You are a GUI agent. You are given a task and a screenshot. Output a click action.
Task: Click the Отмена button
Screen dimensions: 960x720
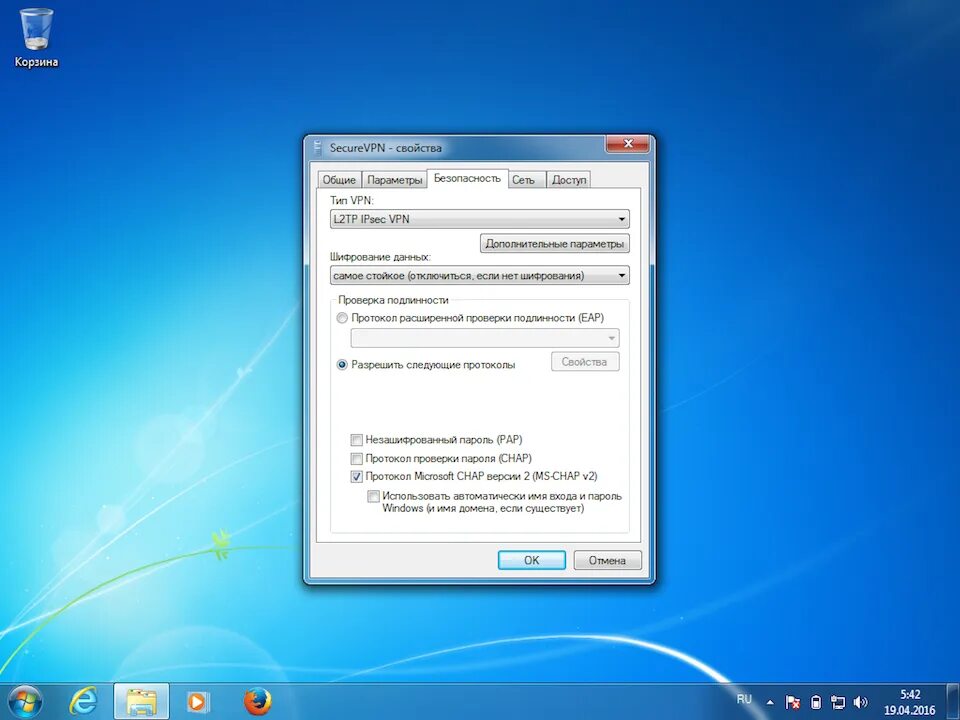point(607,560)
